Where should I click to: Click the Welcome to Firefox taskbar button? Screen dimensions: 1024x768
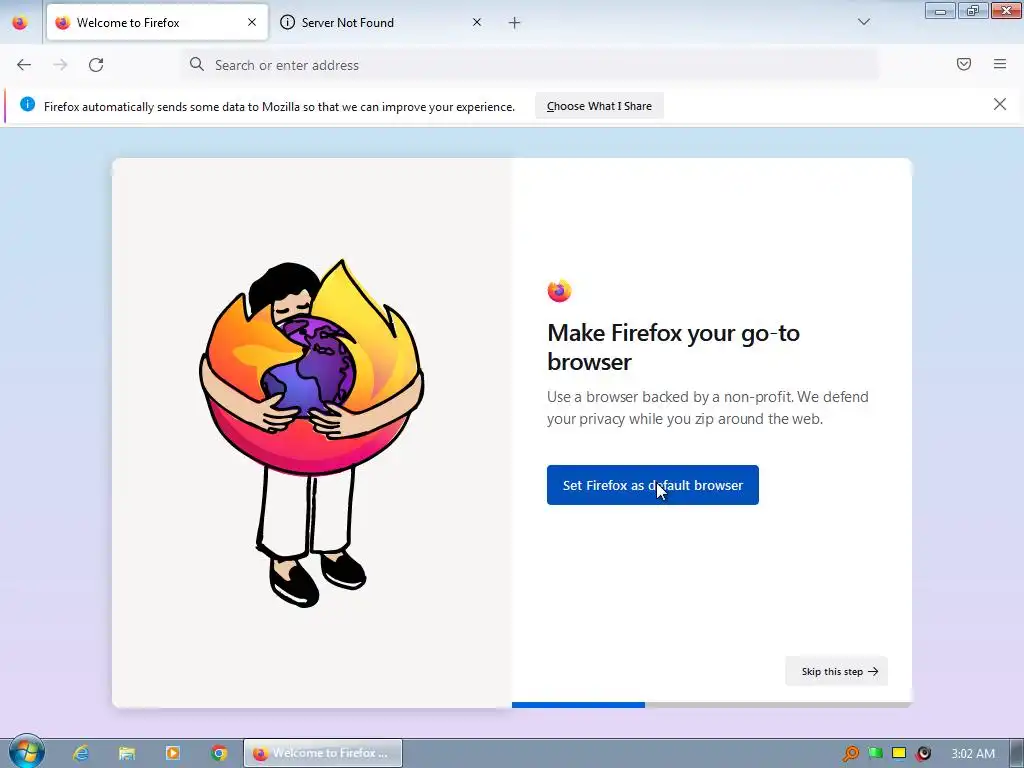pos(323,753)
